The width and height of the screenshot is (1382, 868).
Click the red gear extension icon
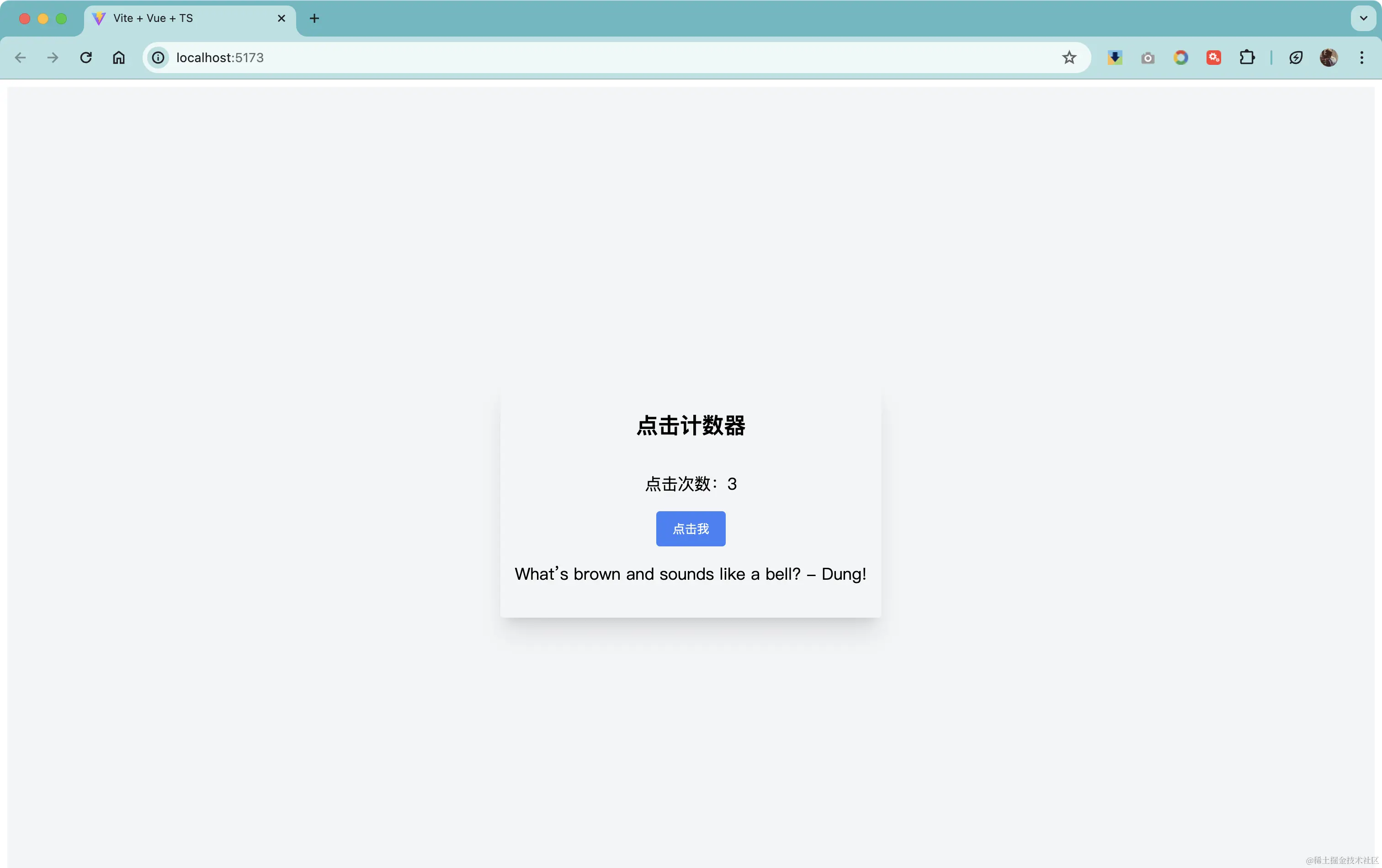[1213, 58]
